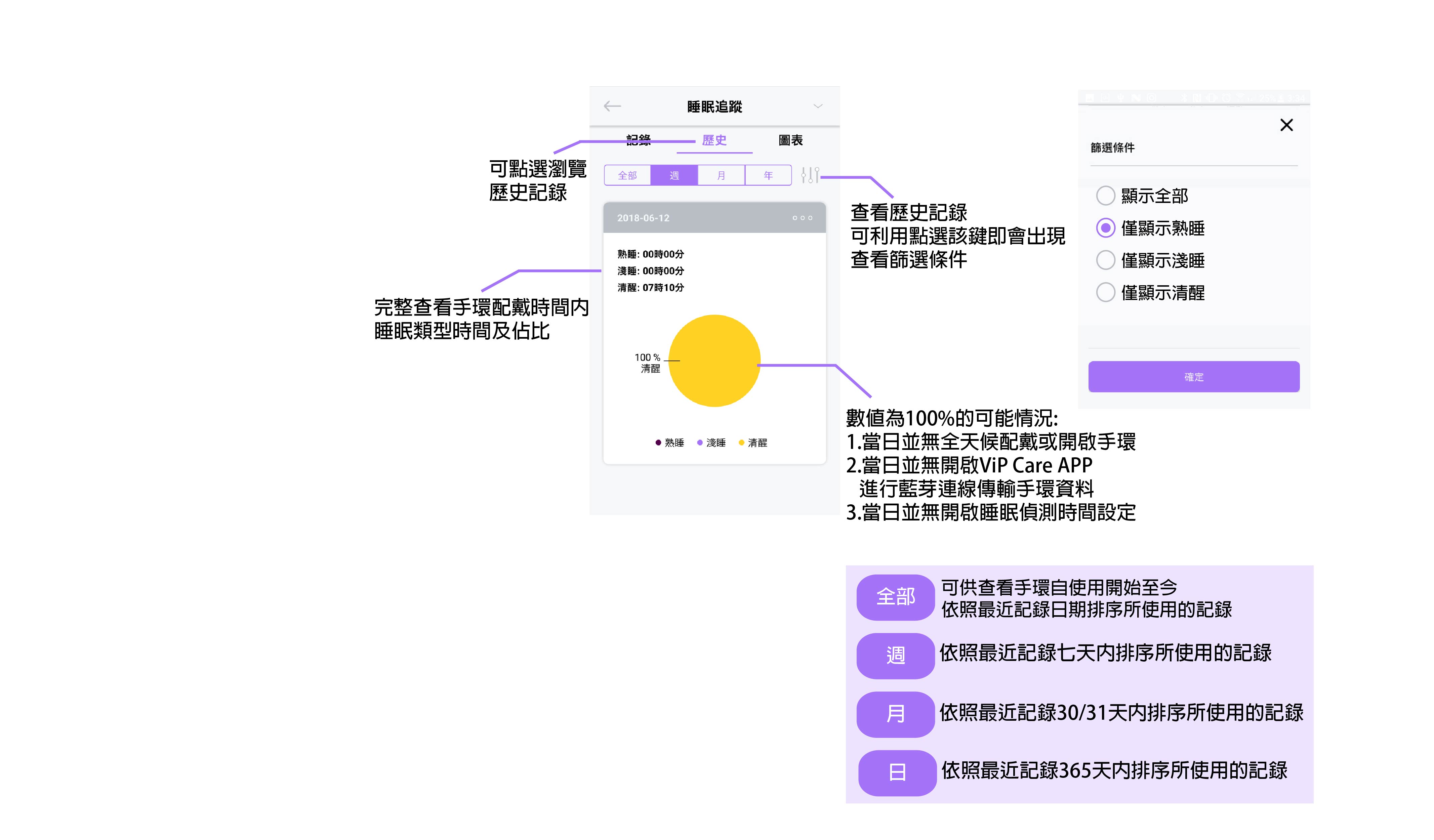Confirm the filter with the 確定 button

point(1194,377)
